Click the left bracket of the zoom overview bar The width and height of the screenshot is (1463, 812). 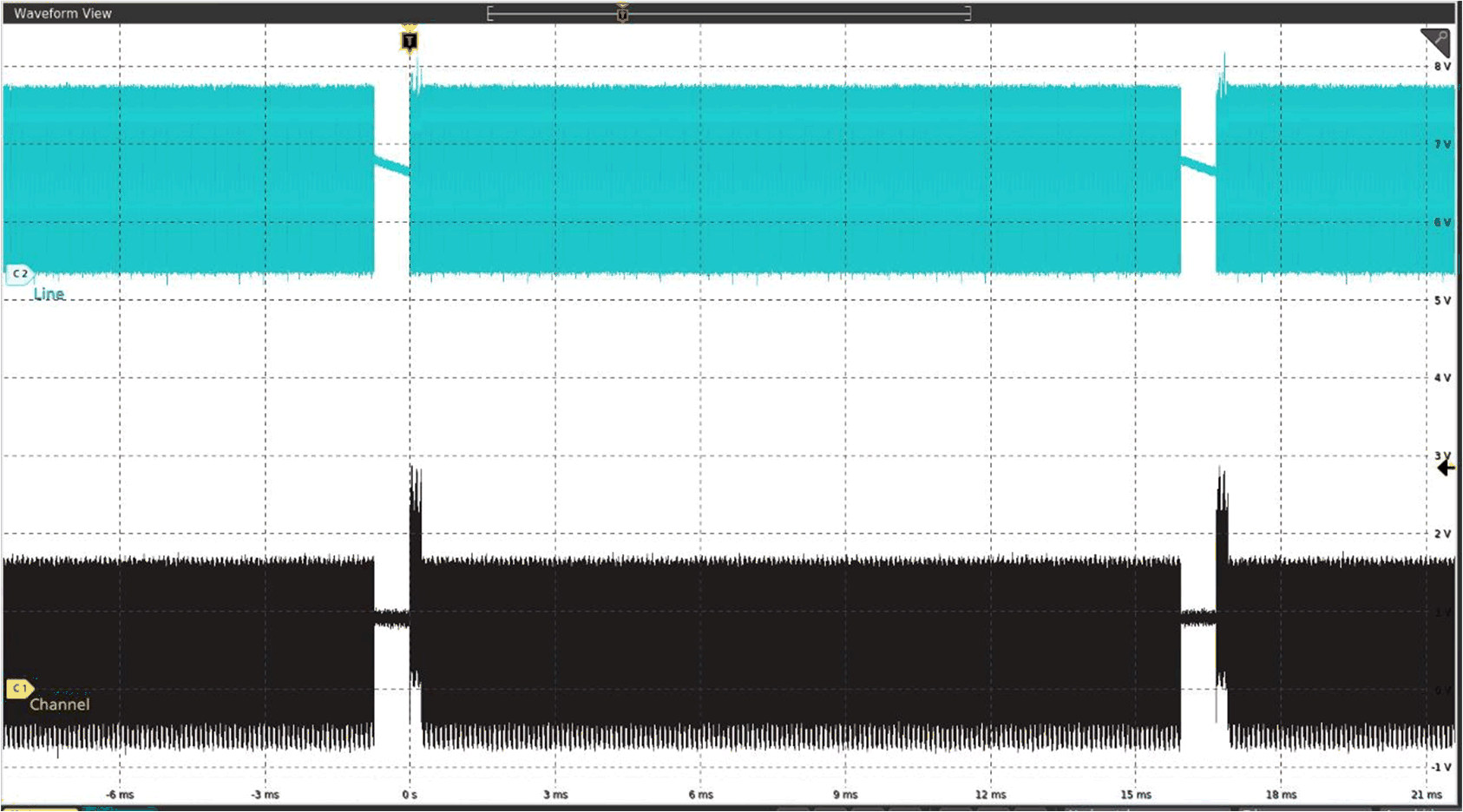tap(490, 13)
